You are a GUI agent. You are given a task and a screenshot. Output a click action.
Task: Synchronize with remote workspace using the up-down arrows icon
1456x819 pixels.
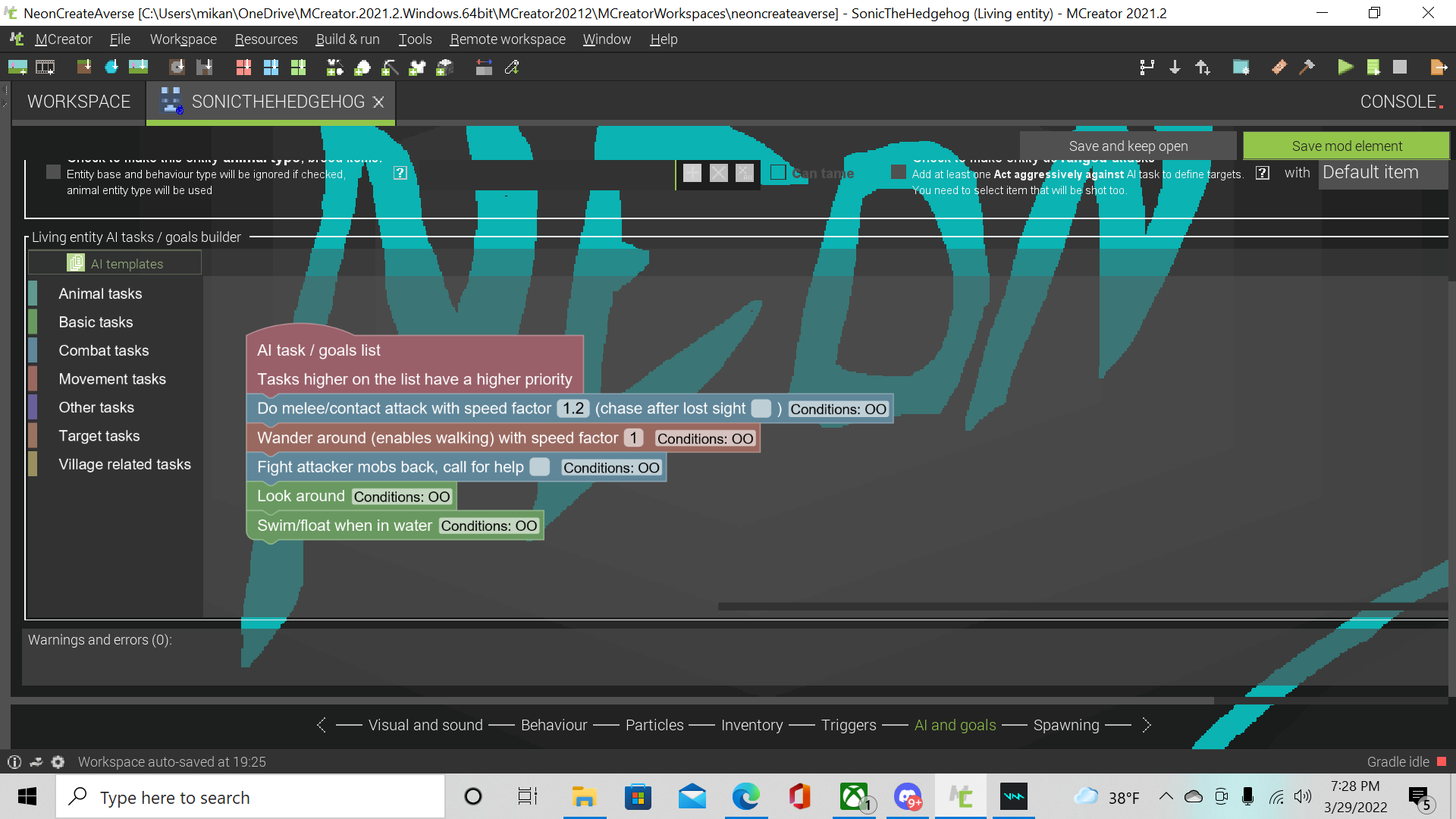point(1203,67)
